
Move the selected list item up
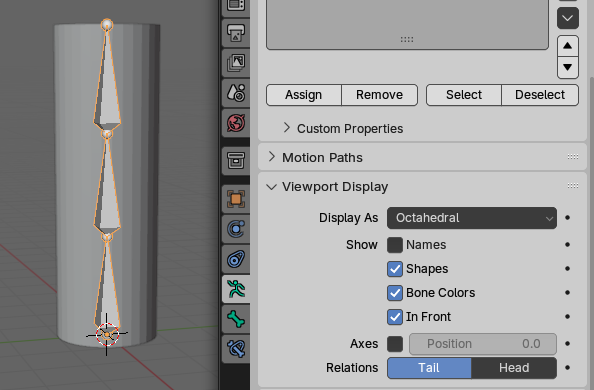coord(567,46)
